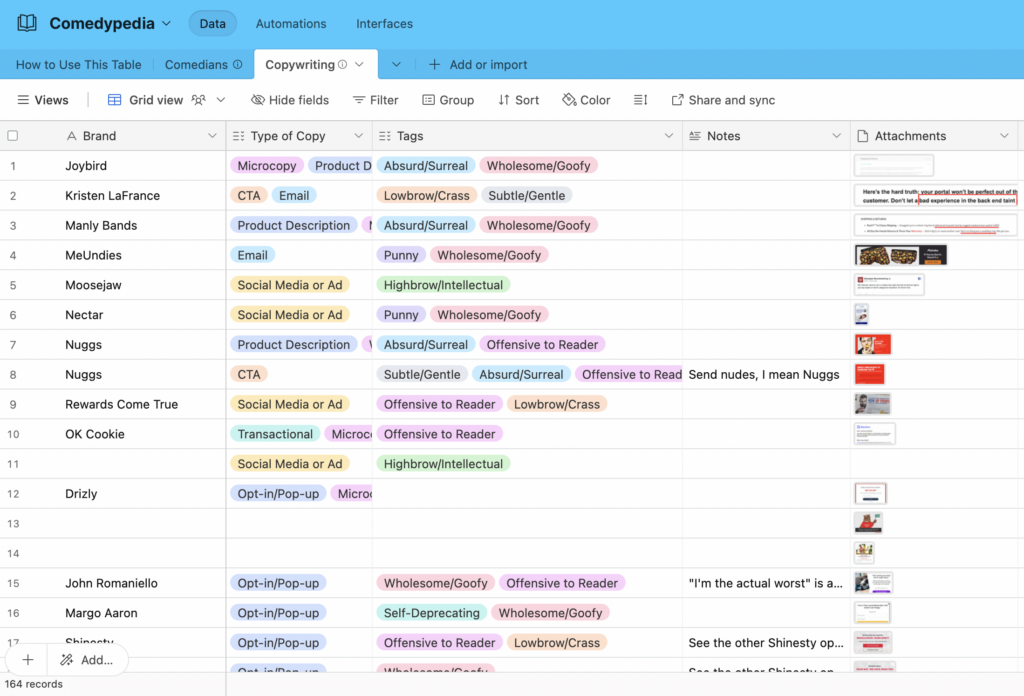This screenshot has width=1024, height=696.
Task: Click the "Send nudes, I mean Nuggs" note
Action: (764, 374)
